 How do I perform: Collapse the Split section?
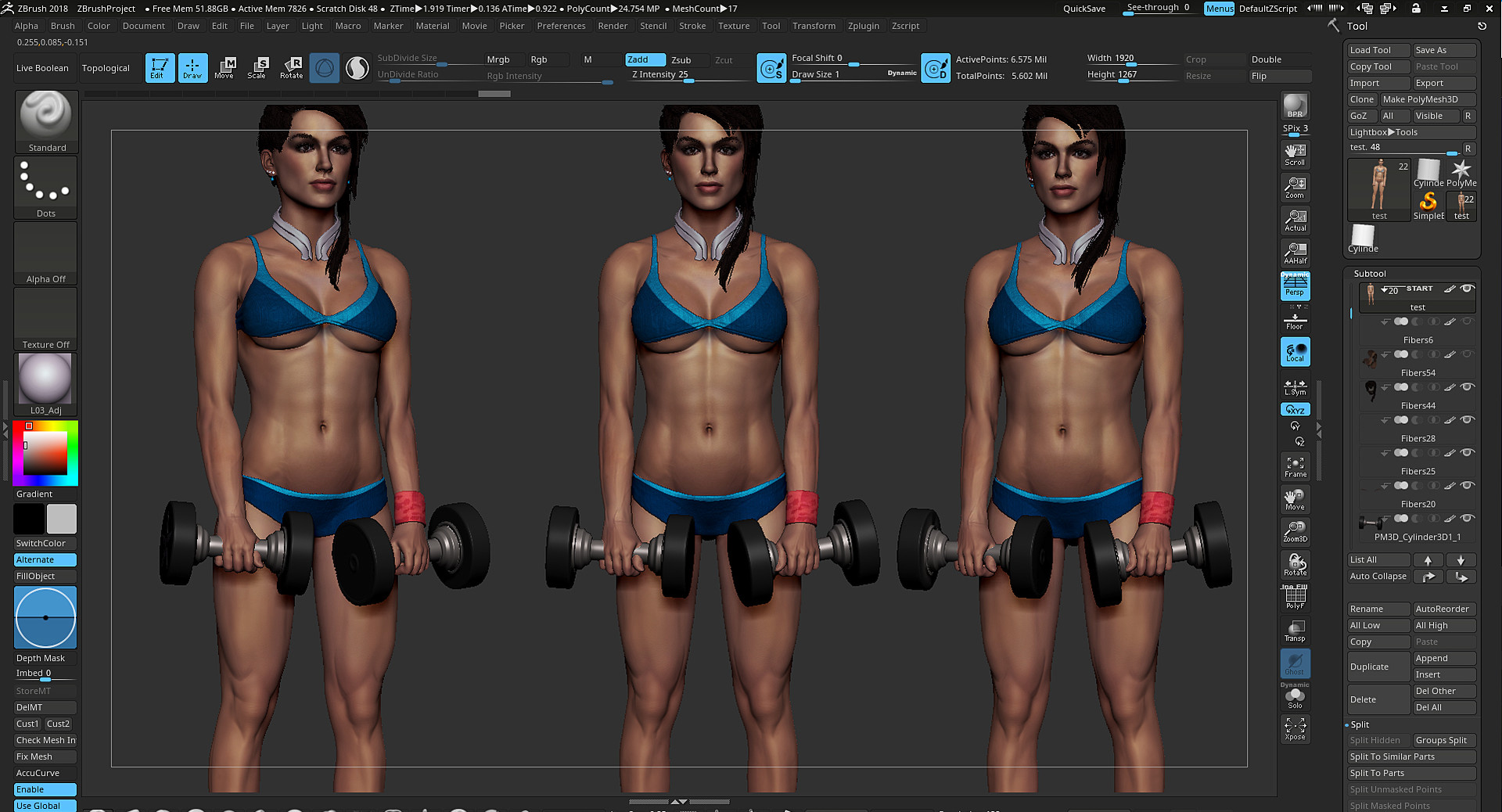[x=1360, y=724]
